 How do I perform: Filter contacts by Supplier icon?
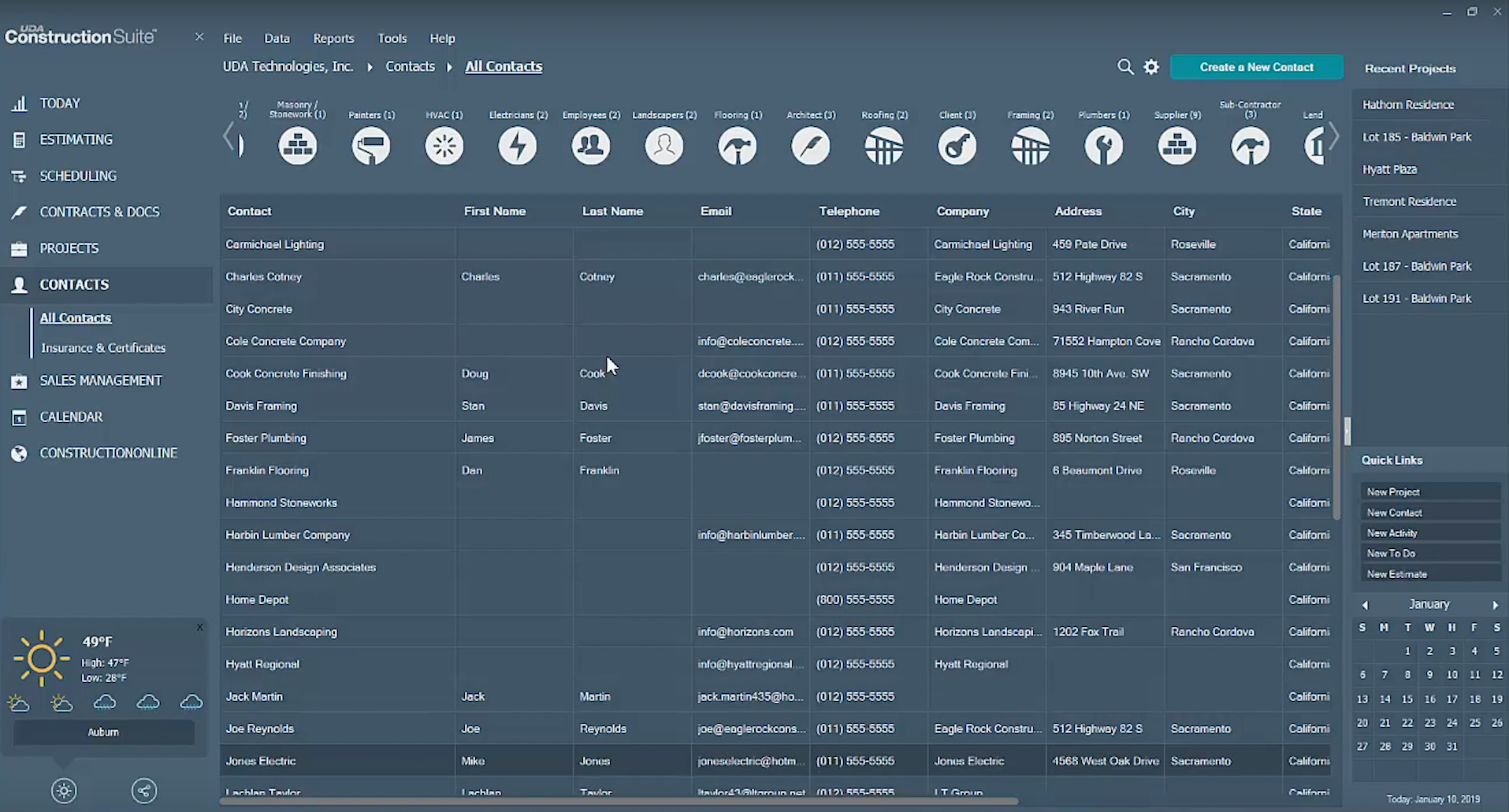pos(1177,146)
